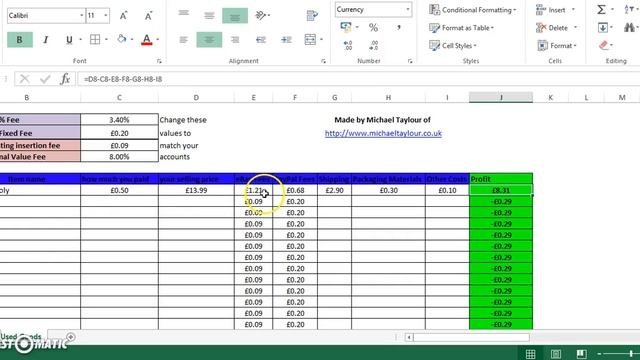This screenshot has height=360, width=640.
Task: Decrease decimal places
Action: click(x=373, y=45)
